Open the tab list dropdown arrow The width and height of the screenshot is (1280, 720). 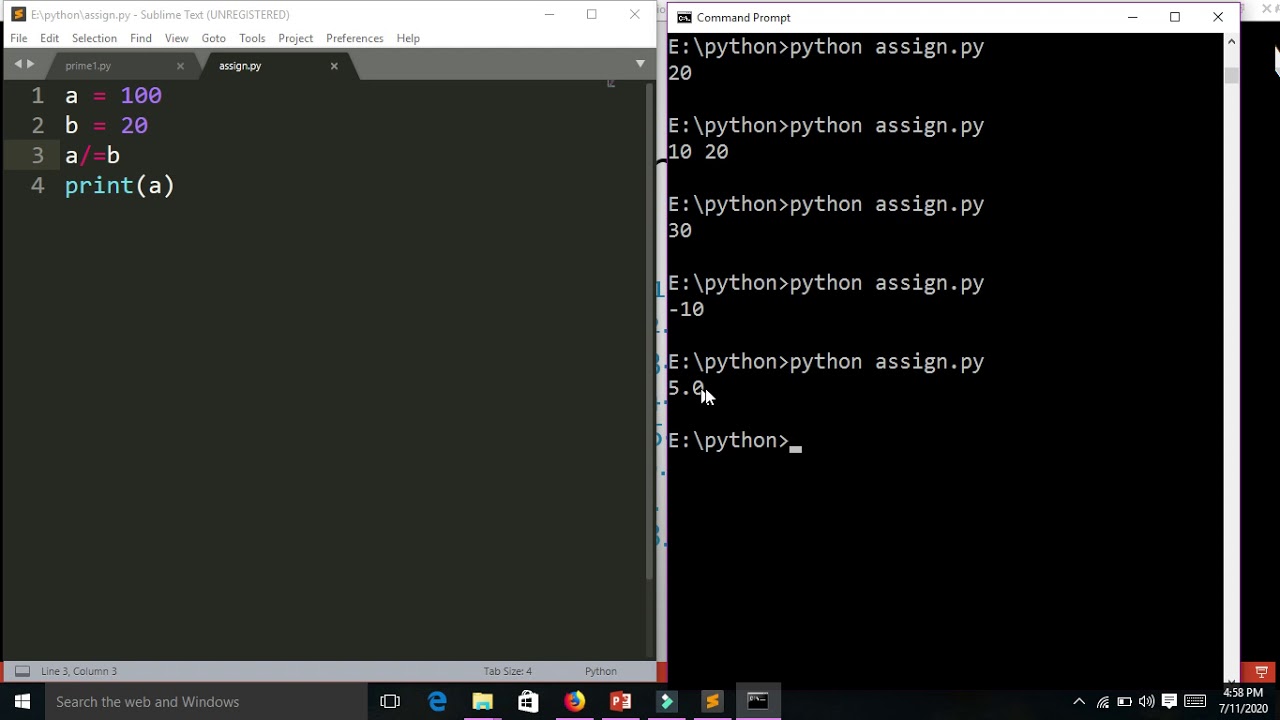pos(640,64)
